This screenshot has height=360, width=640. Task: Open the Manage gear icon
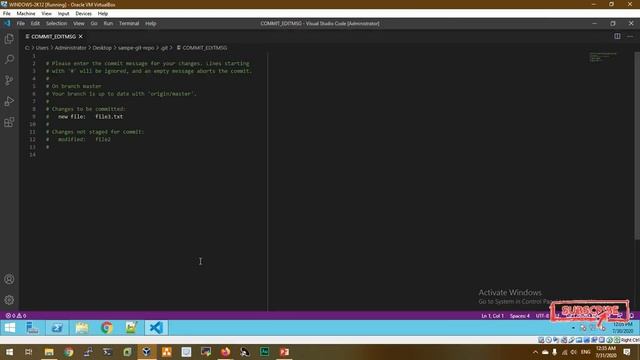pyautogui.click(x=9, y=300)
